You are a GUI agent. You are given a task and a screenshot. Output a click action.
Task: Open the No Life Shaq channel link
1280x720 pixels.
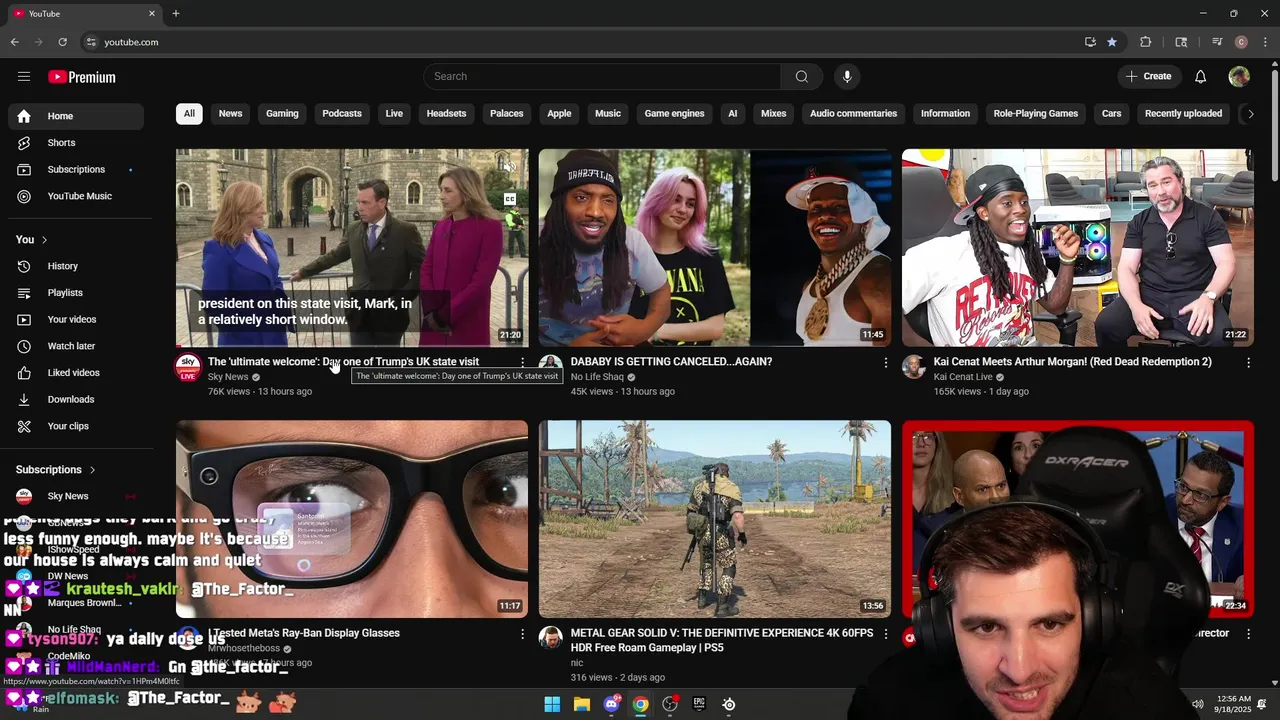coord(597,377)
